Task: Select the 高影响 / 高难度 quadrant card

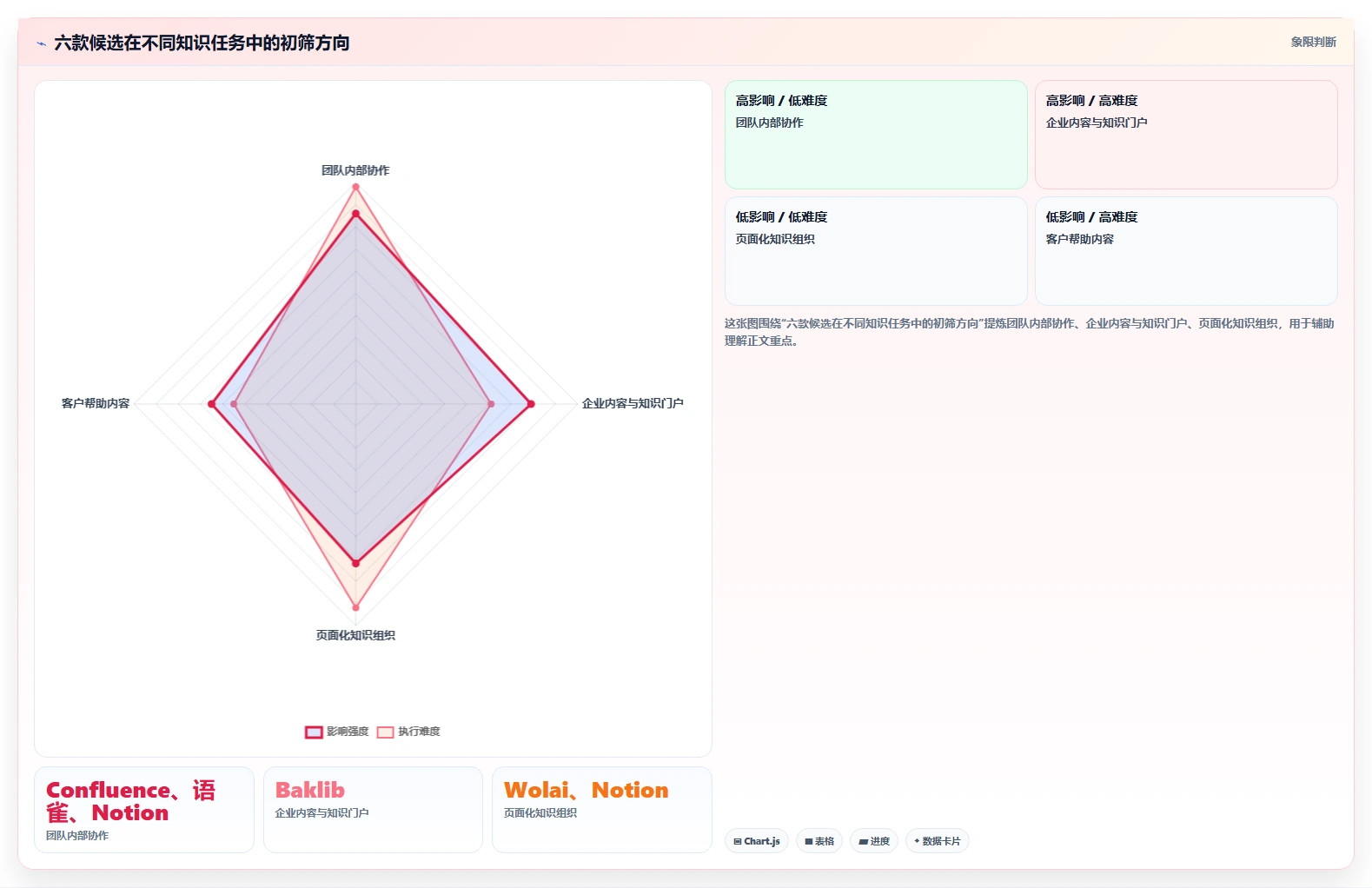Action: pos(1186,135)
